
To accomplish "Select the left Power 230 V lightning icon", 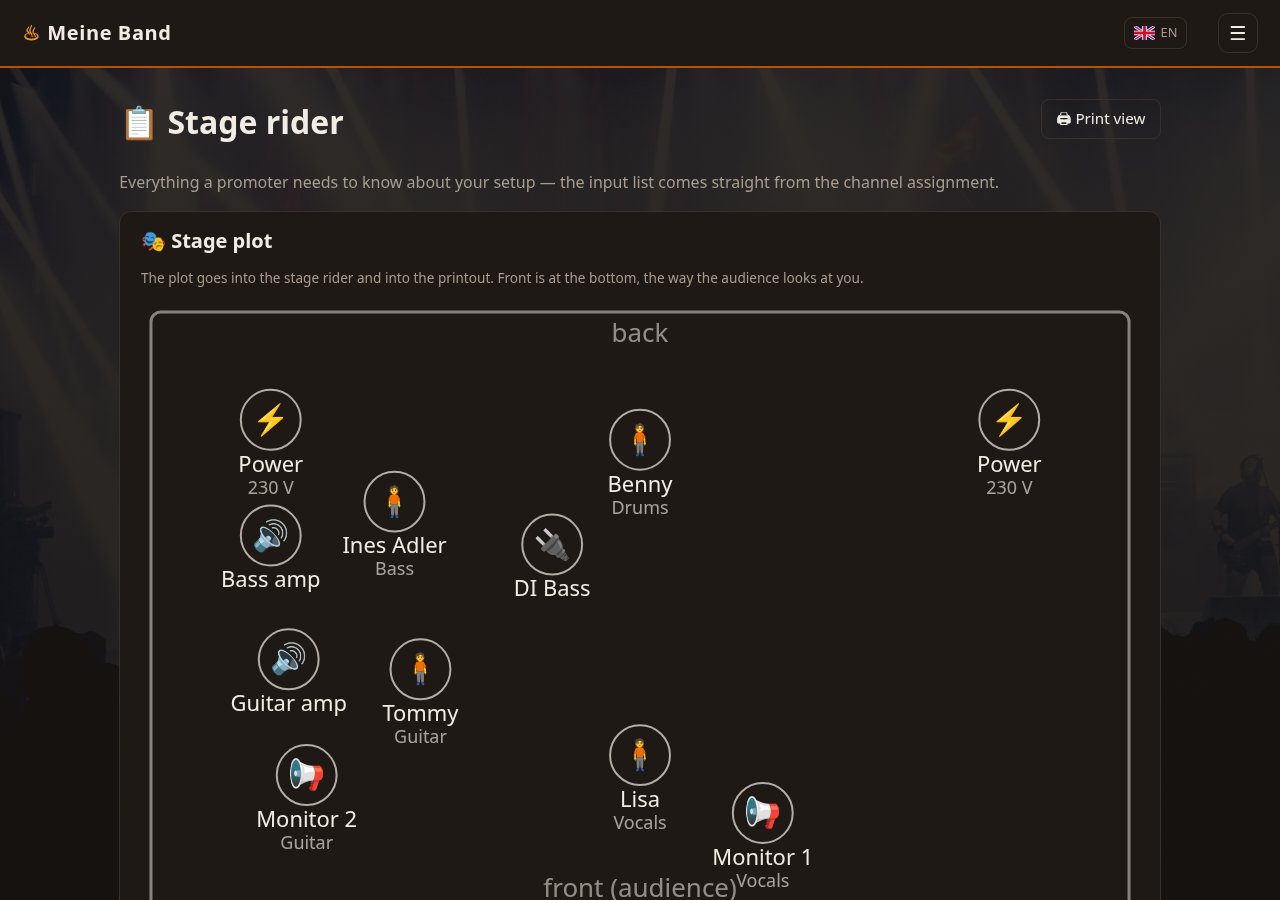I will [271, 420].
